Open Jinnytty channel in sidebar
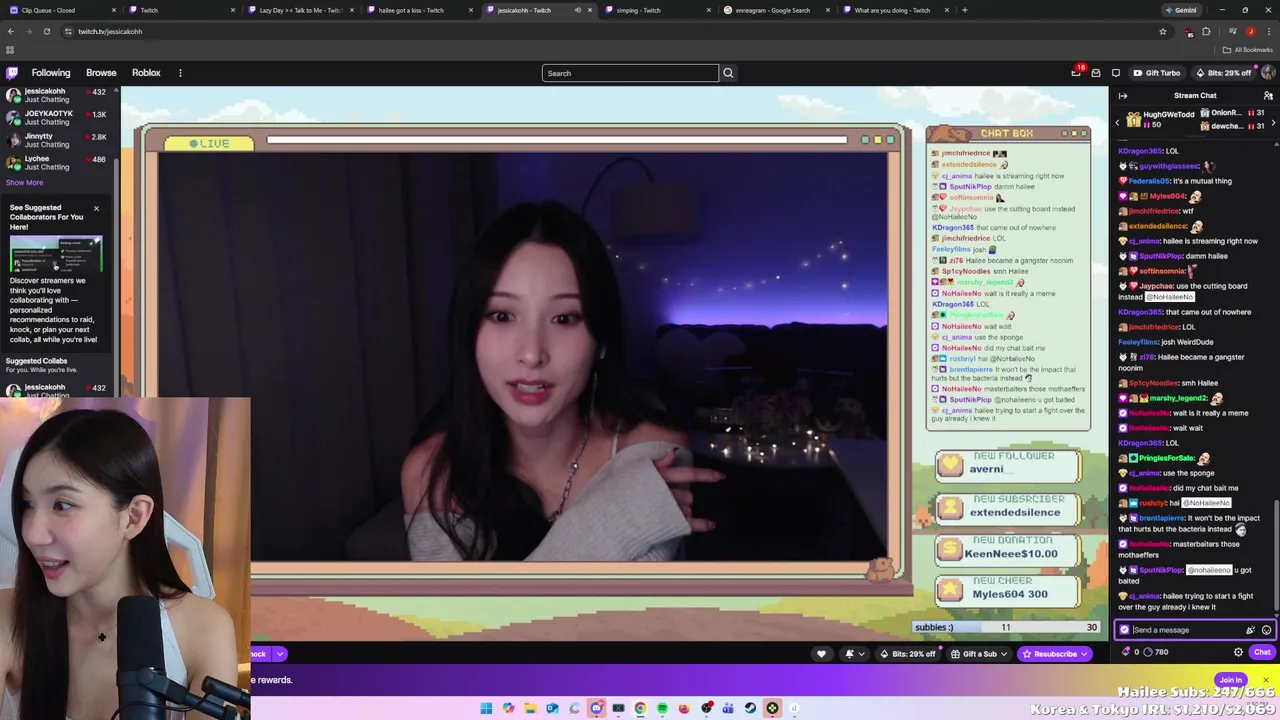The width and height of the screenshot is (1280, 720). pos(56,140)
